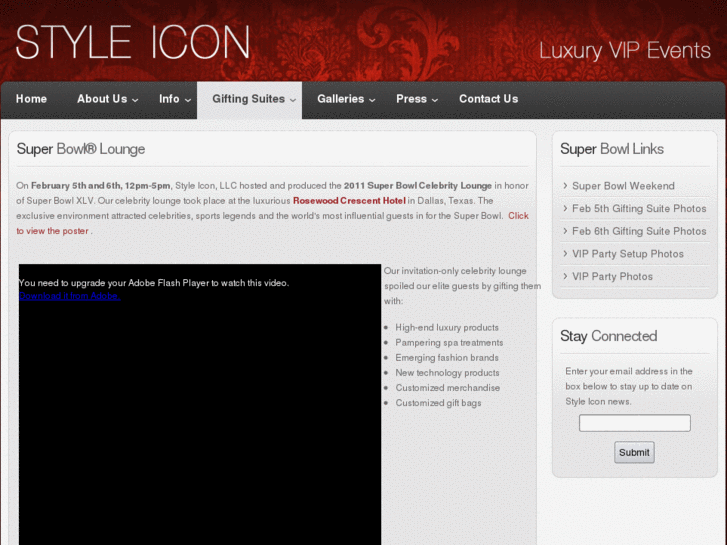Open Super Bowl Weekend link
The image size is (727, 545).
point(623,186)
